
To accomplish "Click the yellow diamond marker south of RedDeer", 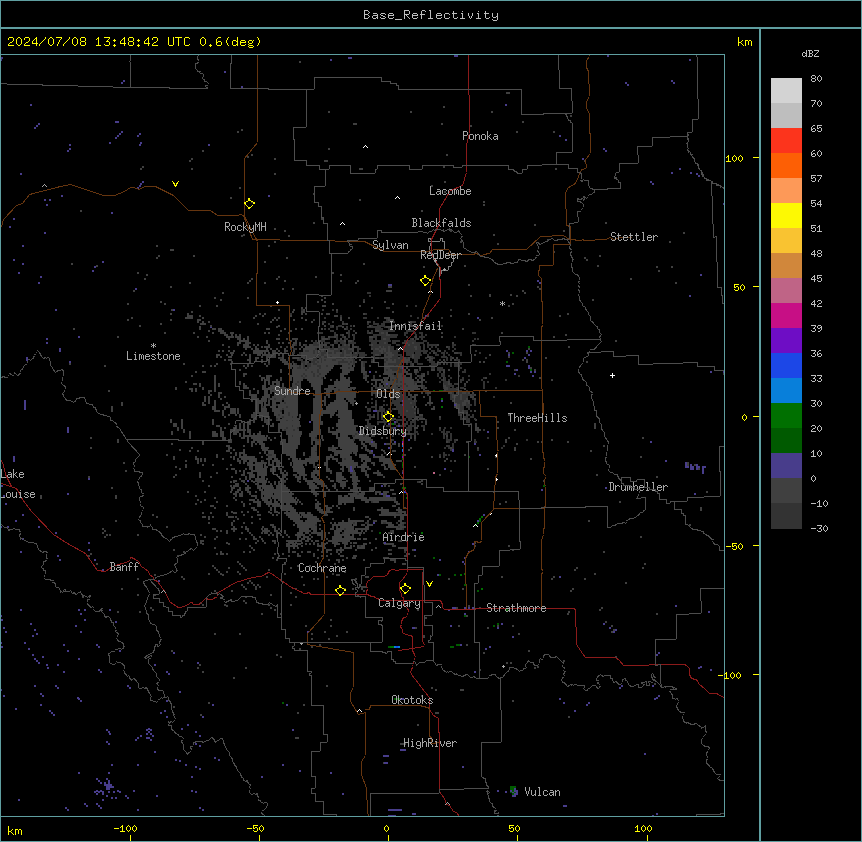I will click(x=425, y=281).
